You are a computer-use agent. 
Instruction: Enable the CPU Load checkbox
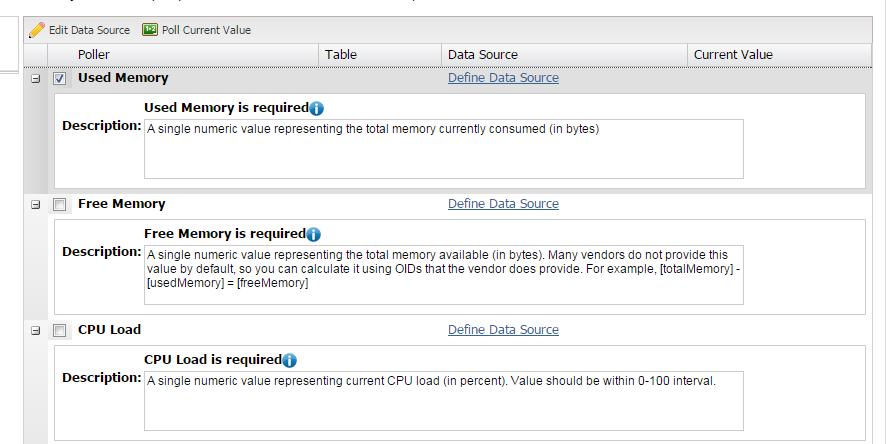pos(60,330)
